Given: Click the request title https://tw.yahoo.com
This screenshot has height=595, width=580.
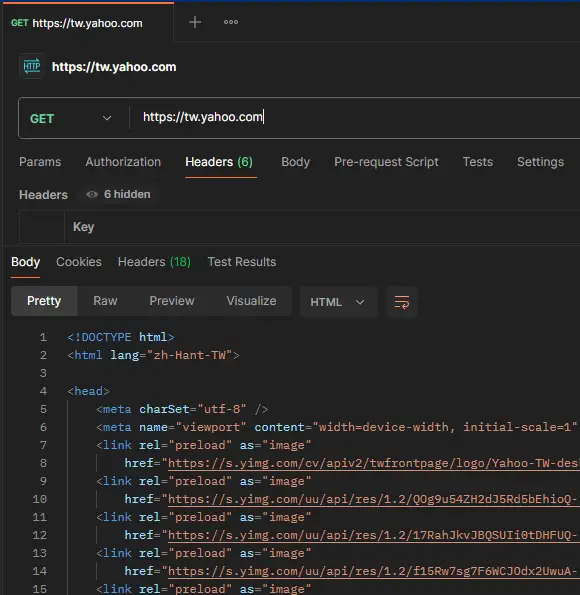Looking at the screenshot, I should (114, 67).
